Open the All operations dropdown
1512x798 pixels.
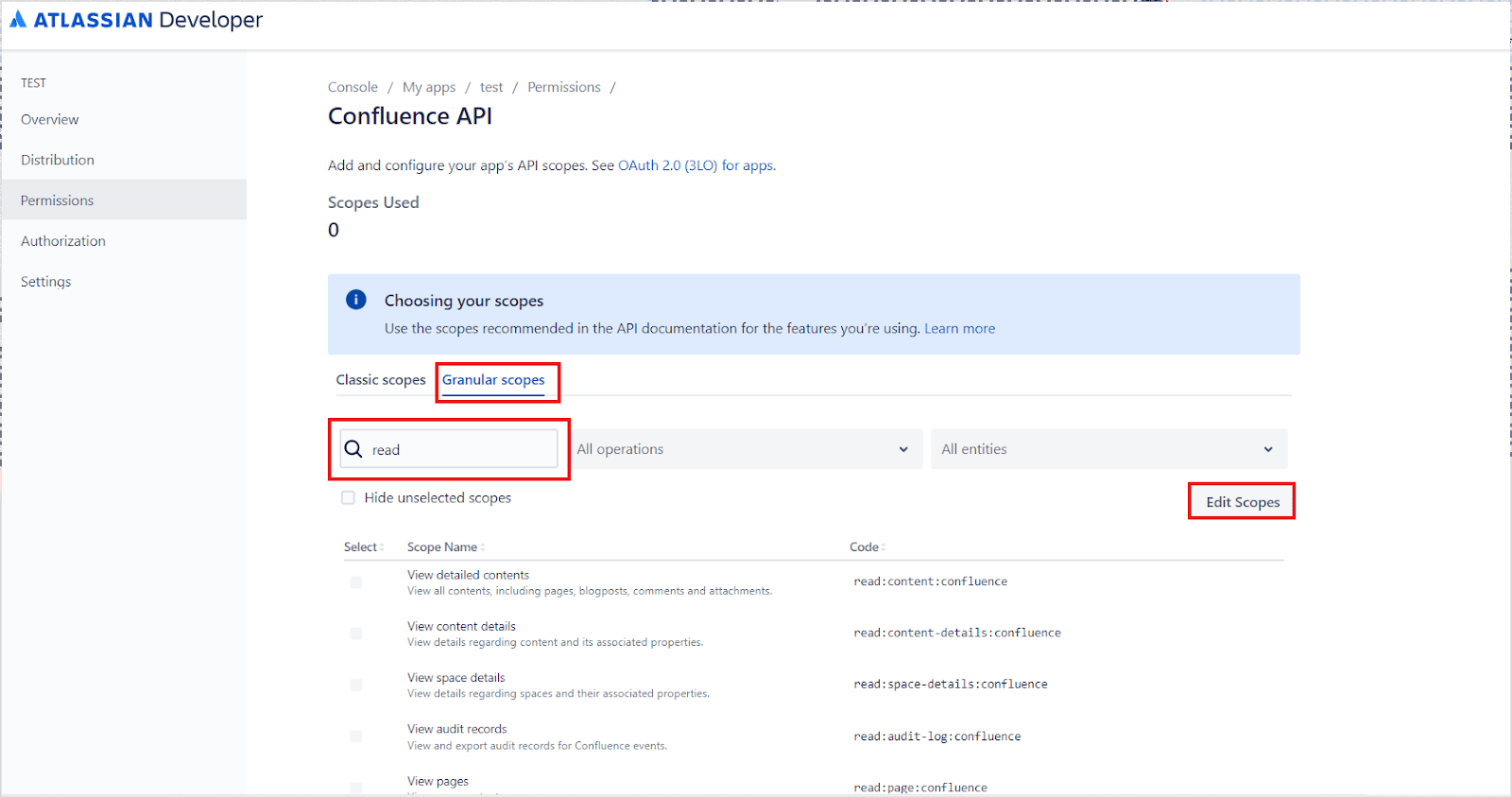pos(746,449)
